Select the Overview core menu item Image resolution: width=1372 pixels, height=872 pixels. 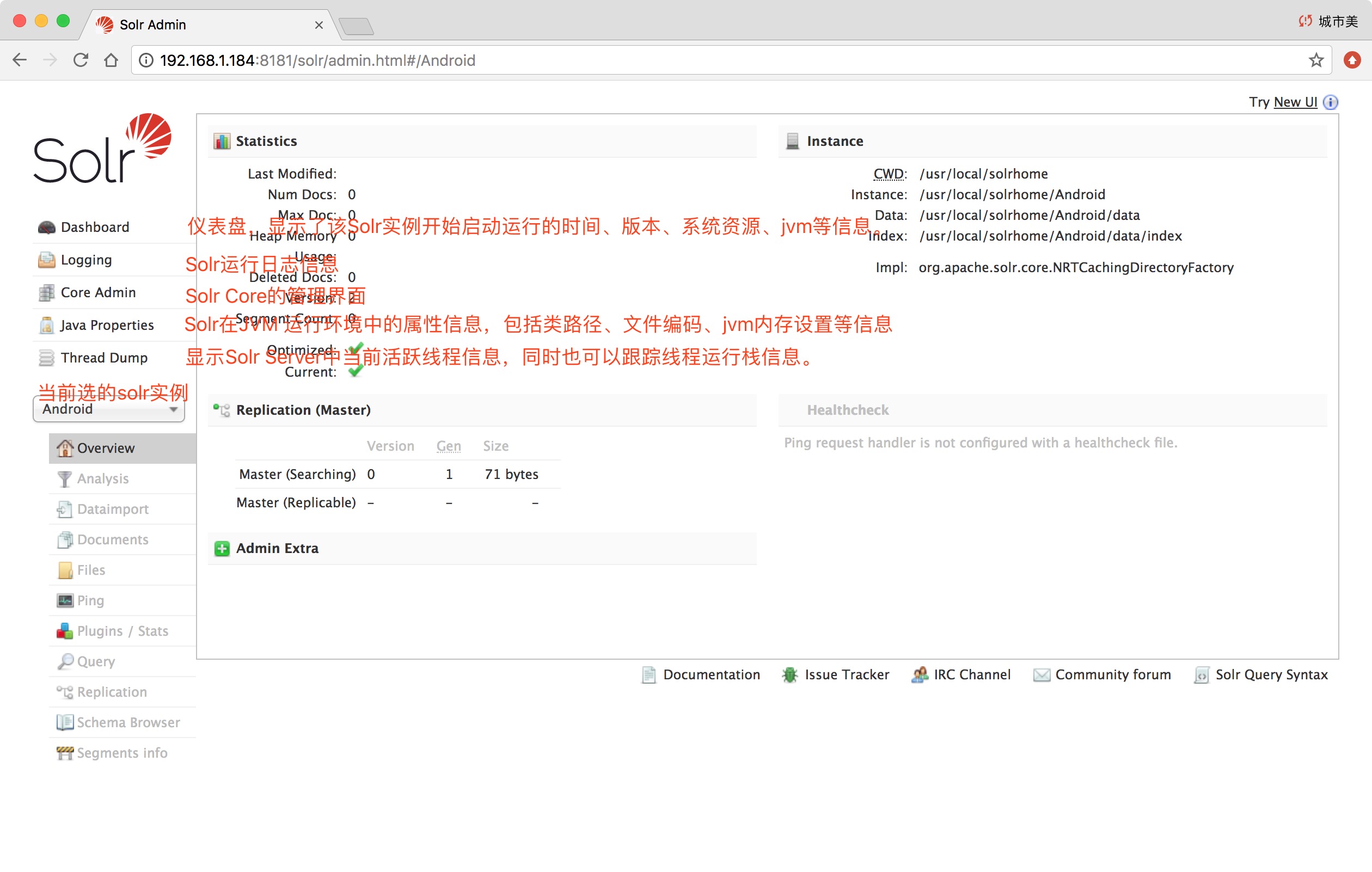(x=122, y=448)
